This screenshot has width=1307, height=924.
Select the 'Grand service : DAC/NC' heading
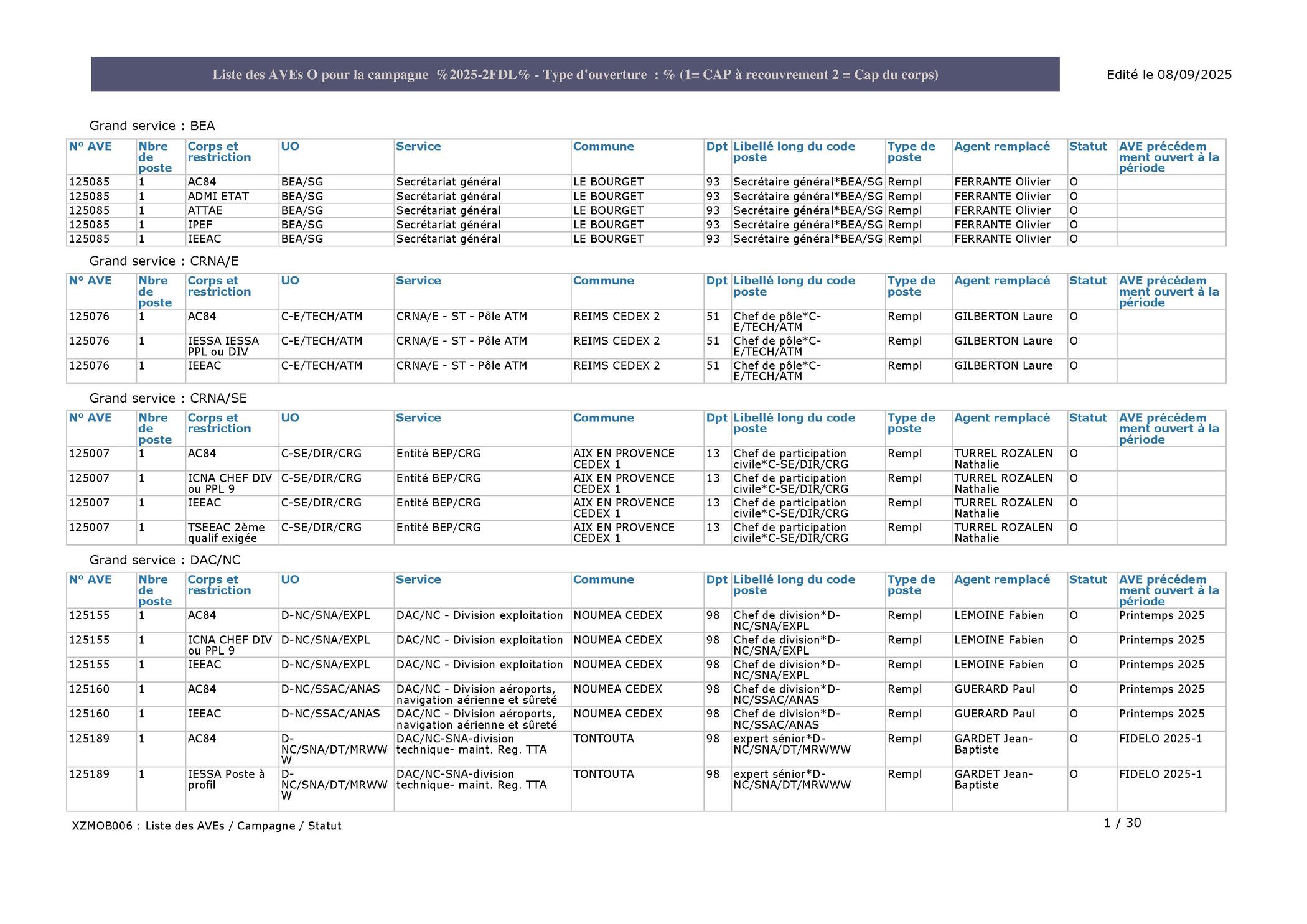165,560
